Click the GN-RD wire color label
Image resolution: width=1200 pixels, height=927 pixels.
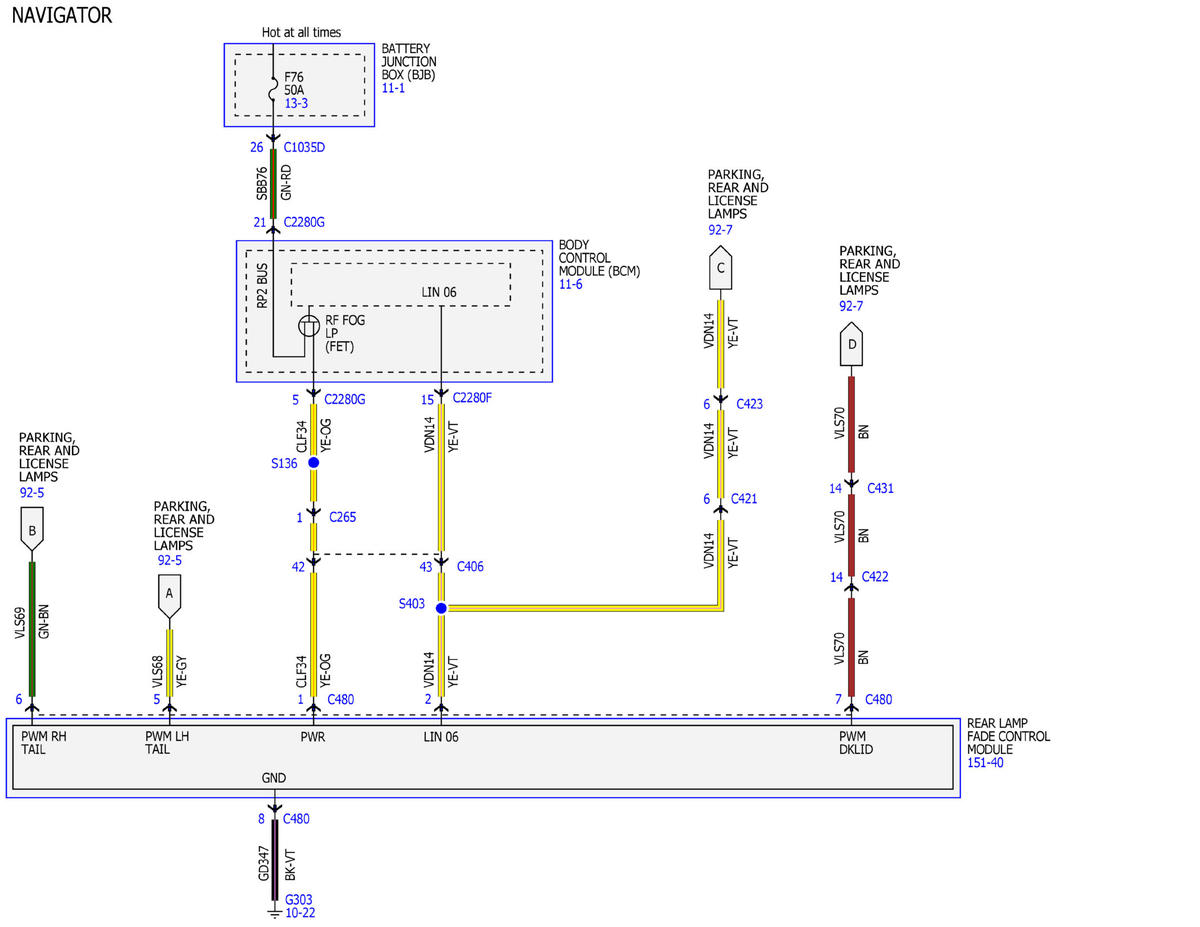(x=287, y=183)
